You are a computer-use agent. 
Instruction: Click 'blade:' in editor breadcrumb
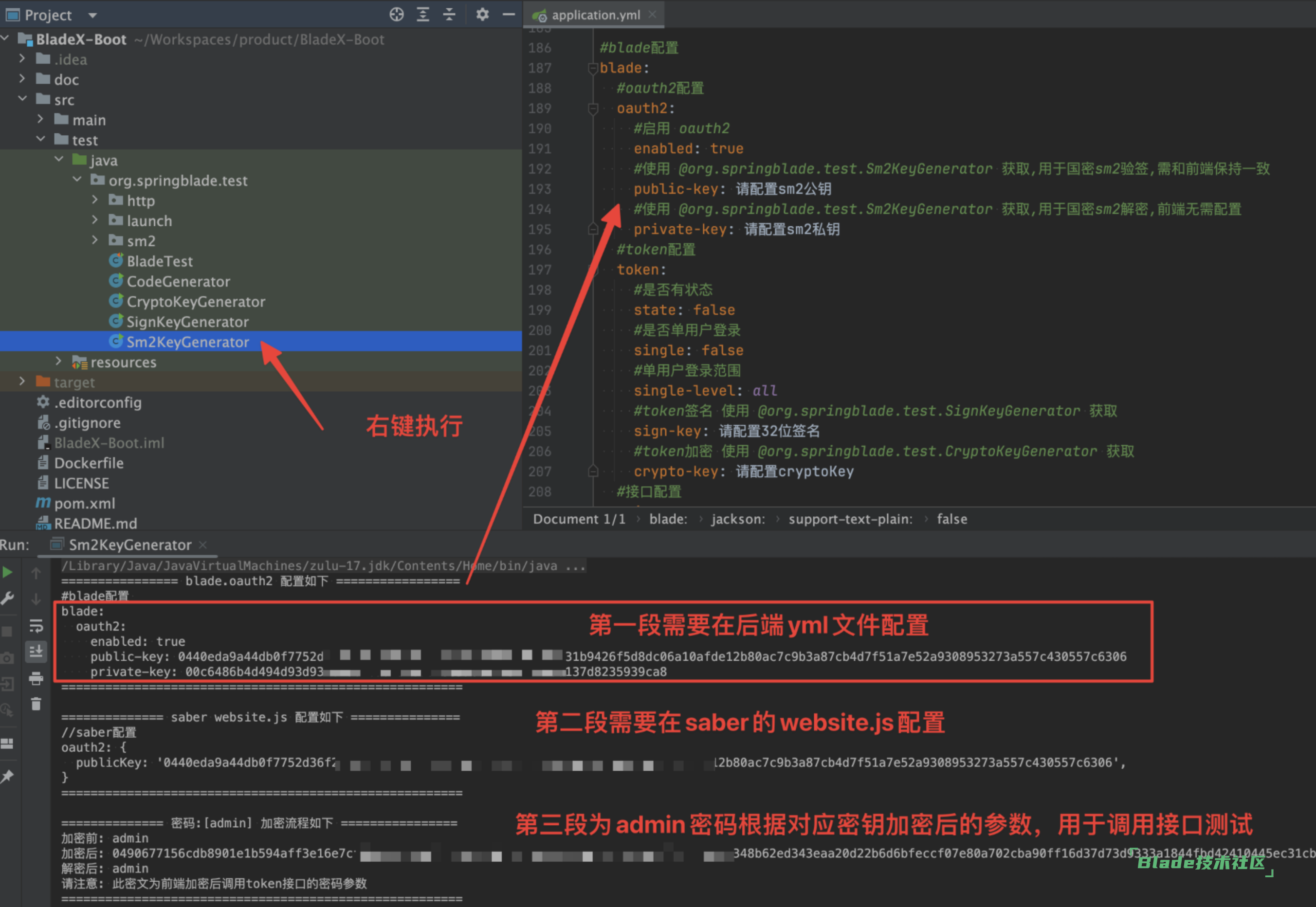click(668, 519)
